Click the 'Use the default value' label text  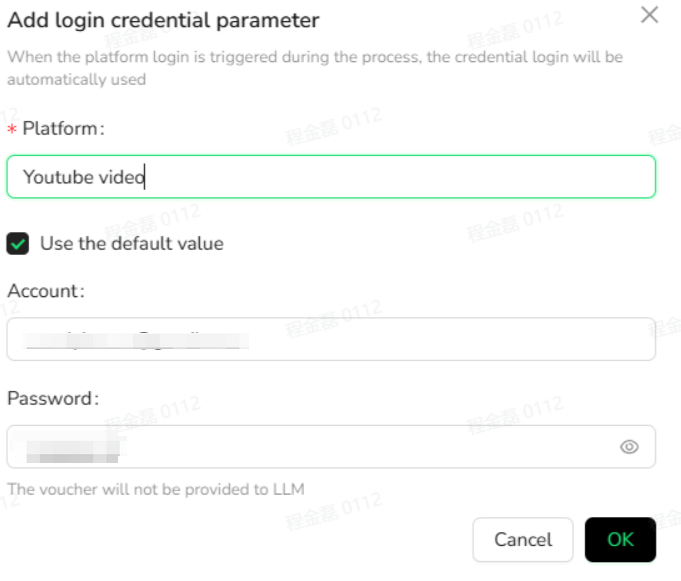coord(132,244)
